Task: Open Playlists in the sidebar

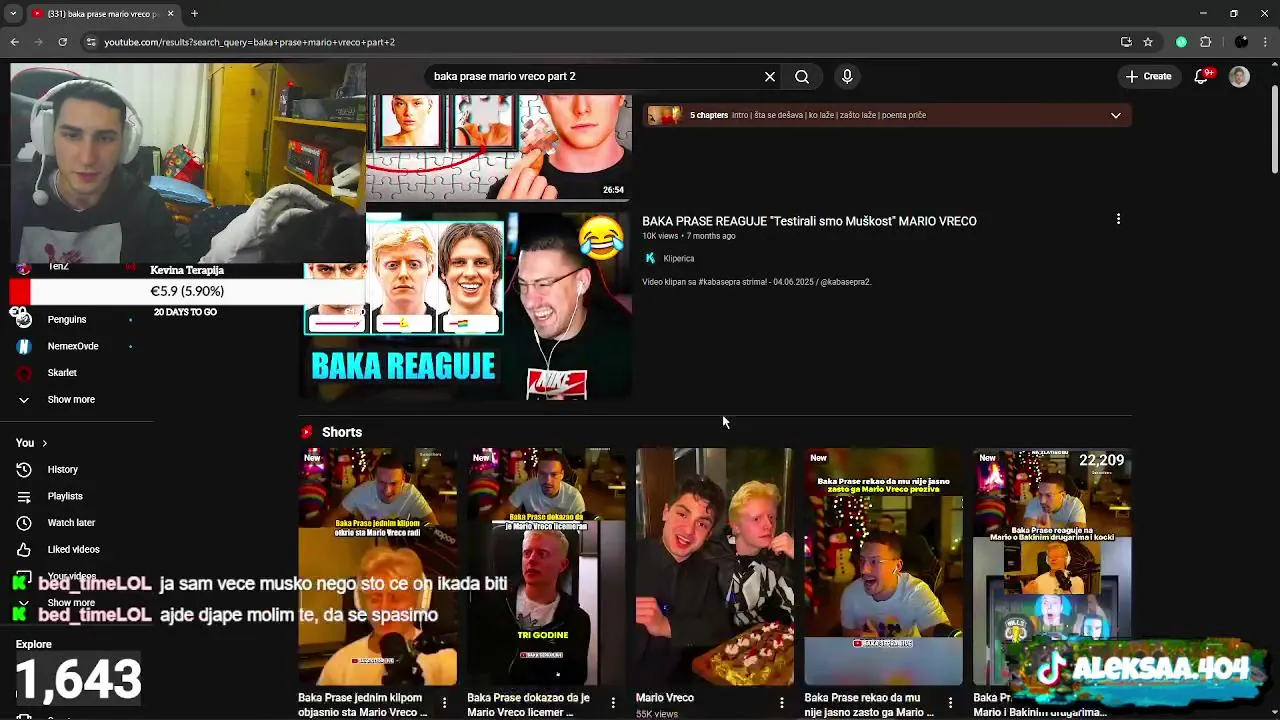Action: pos(65,496)
